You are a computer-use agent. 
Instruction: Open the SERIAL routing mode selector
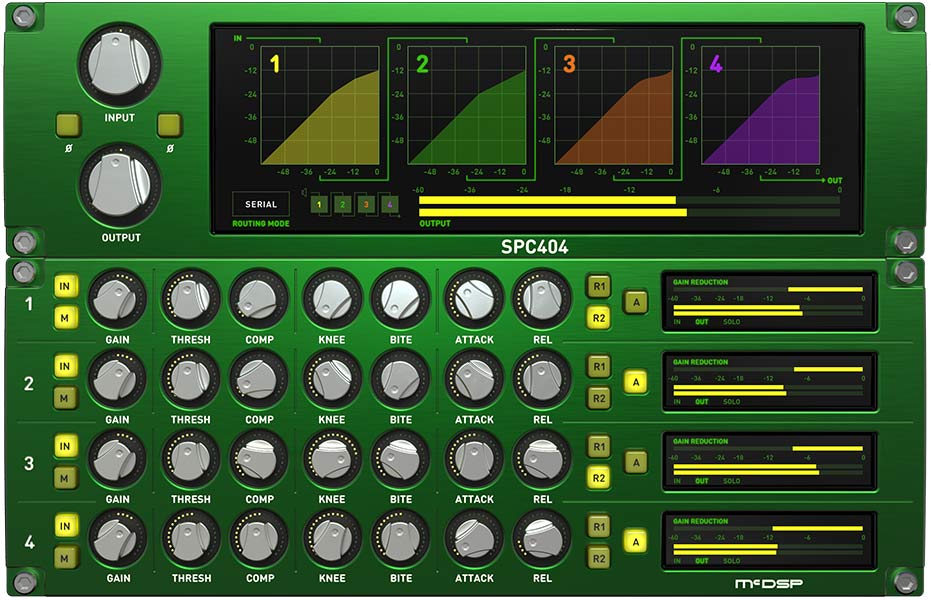click(260, 203)
